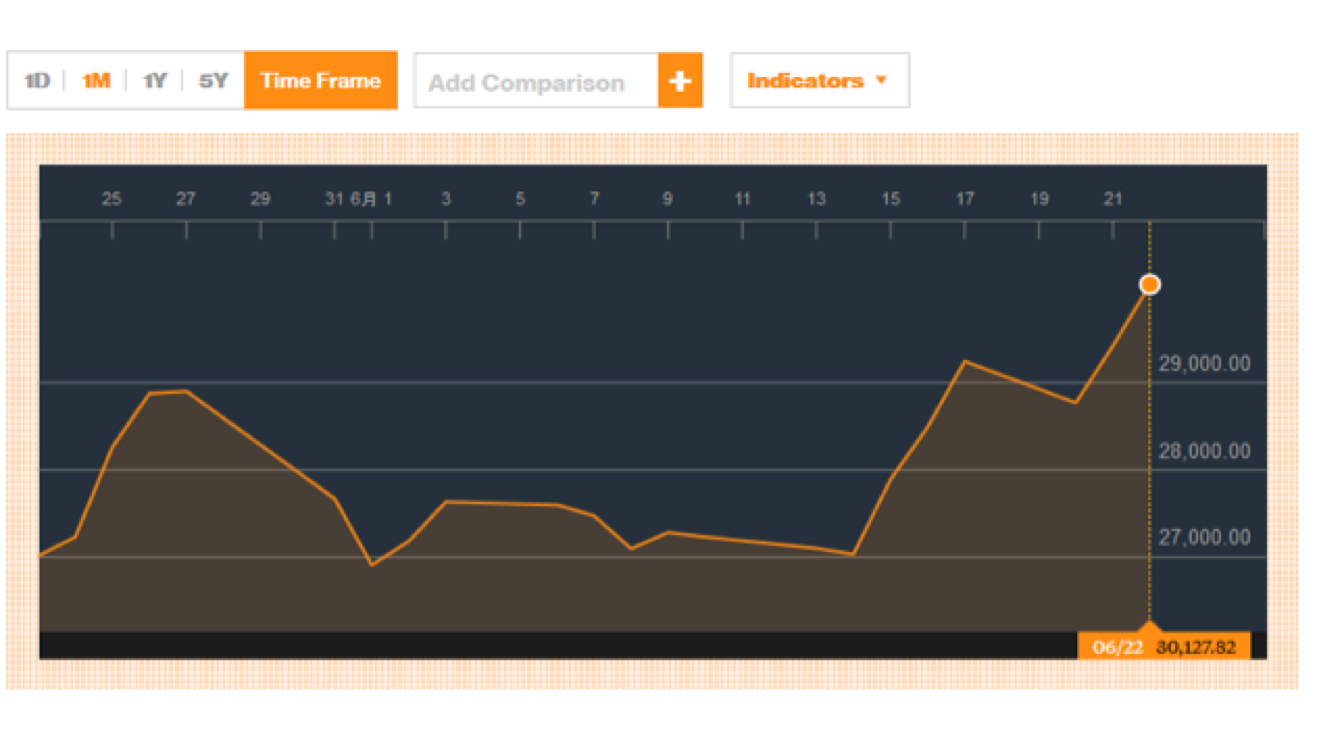Select the 1D time range
Viewport: 1319px width, 754px height.
37,81
